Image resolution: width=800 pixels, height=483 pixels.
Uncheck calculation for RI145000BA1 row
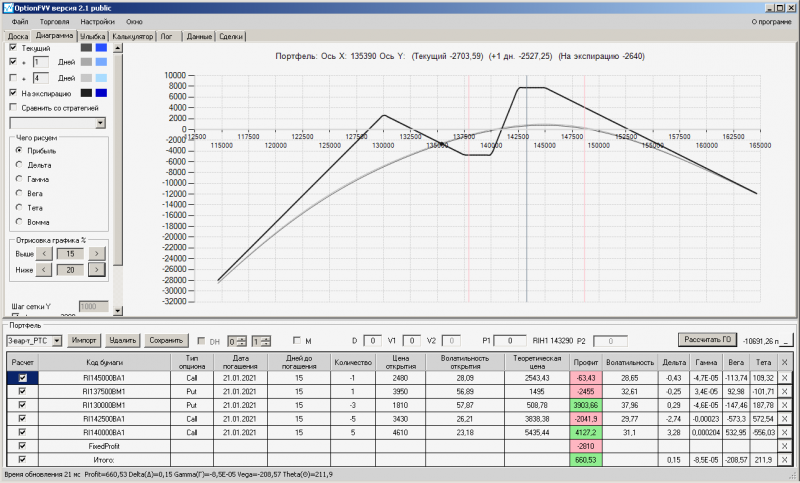click(x=22, y=378)
